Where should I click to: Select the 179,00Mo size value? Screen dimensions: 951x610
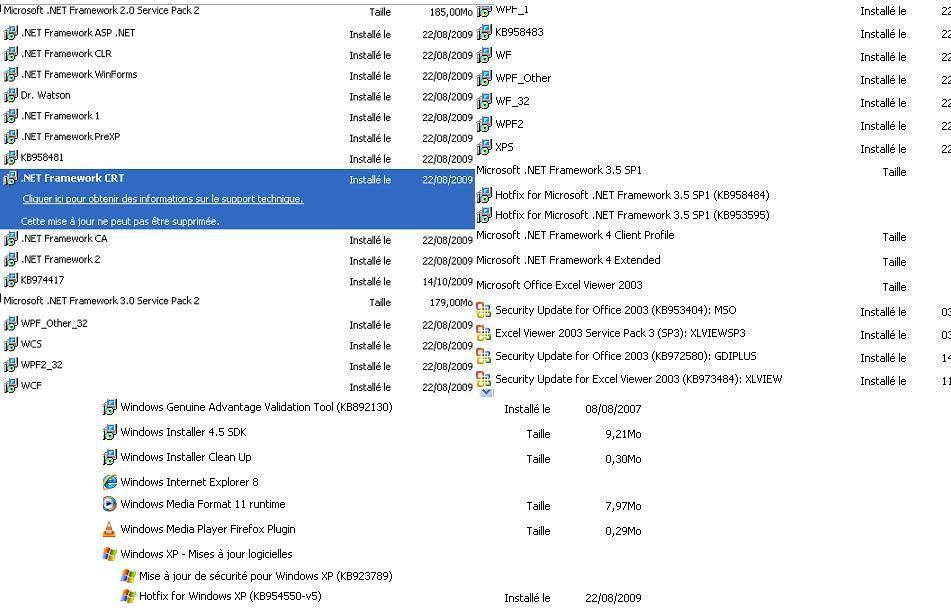point(451,303)
